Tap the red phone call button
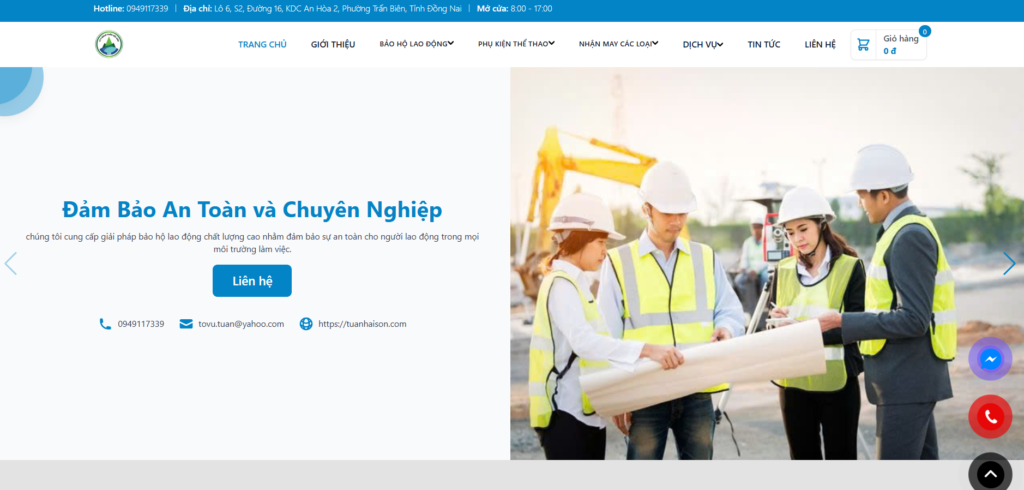This screenshot has width=1024, height=490. coord(990,417)
